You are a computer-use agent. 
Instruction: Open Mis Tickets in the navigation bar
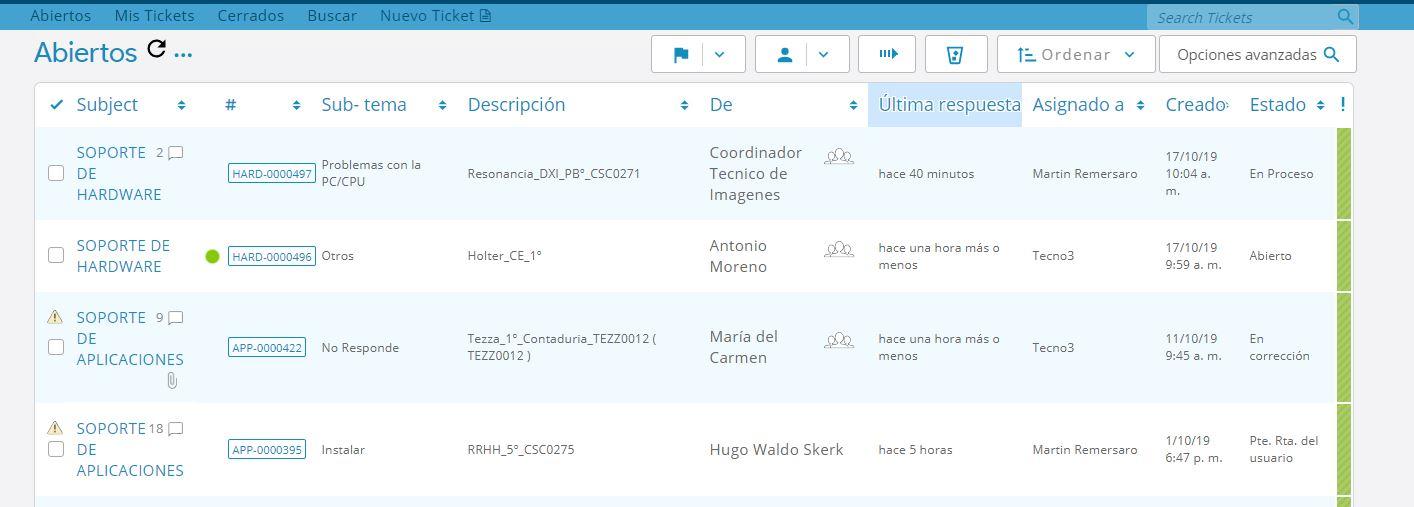(154, 16)
